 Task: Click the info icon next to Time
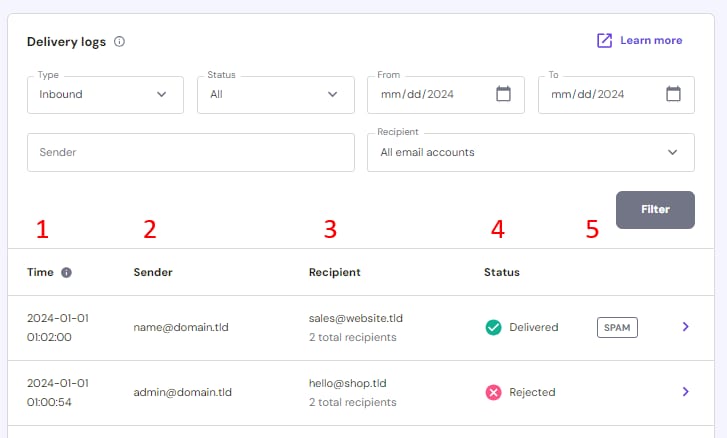click(67, 272)
